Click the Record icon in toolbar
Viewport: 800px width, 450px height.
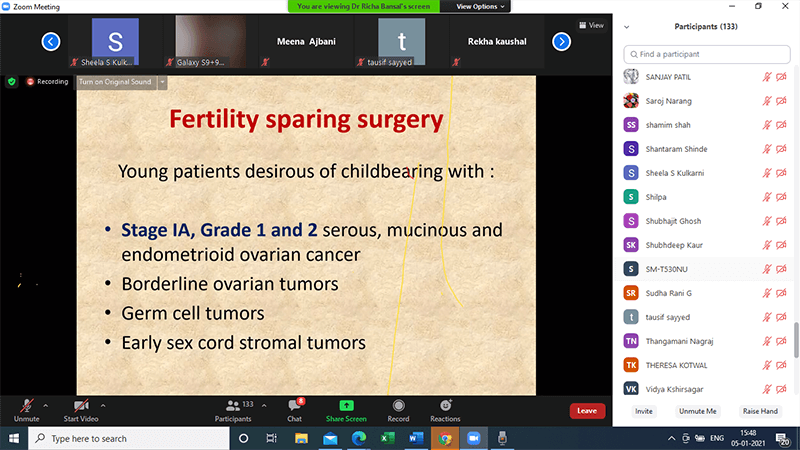(398, 405)
